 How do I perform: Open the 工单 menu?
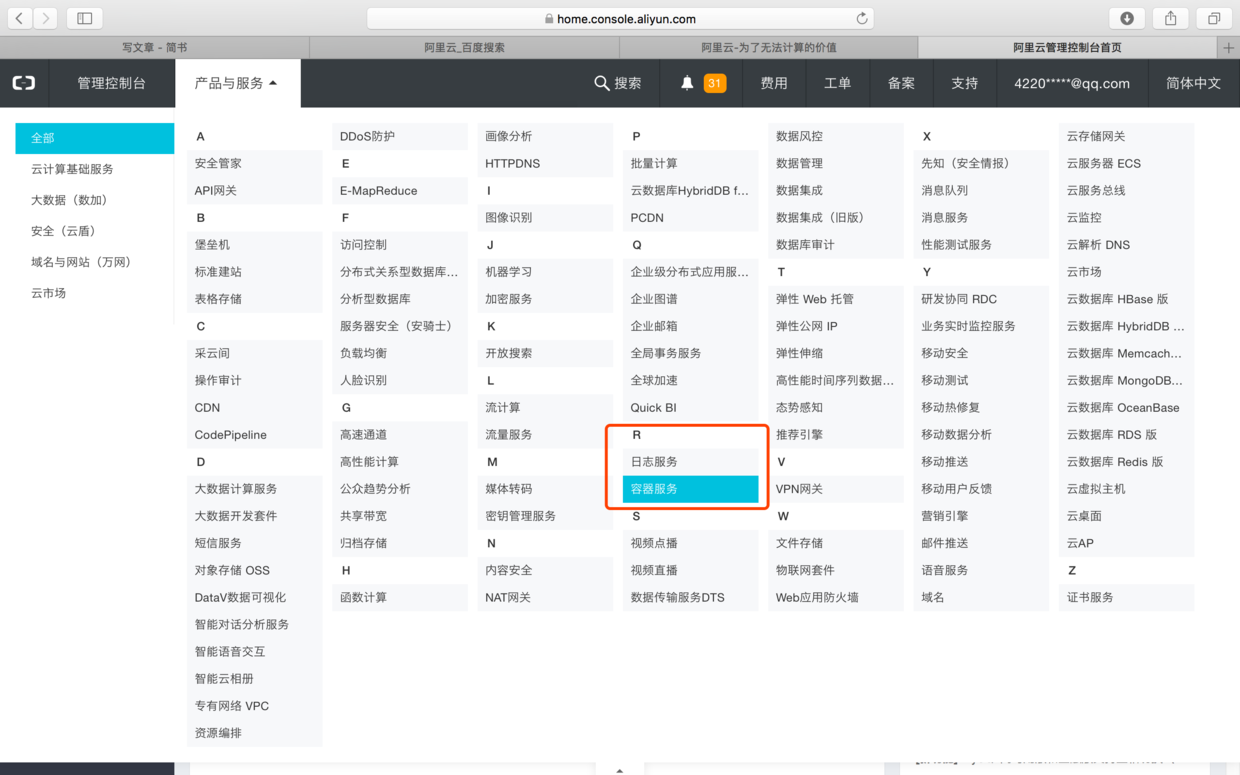[x=838, y=83]
